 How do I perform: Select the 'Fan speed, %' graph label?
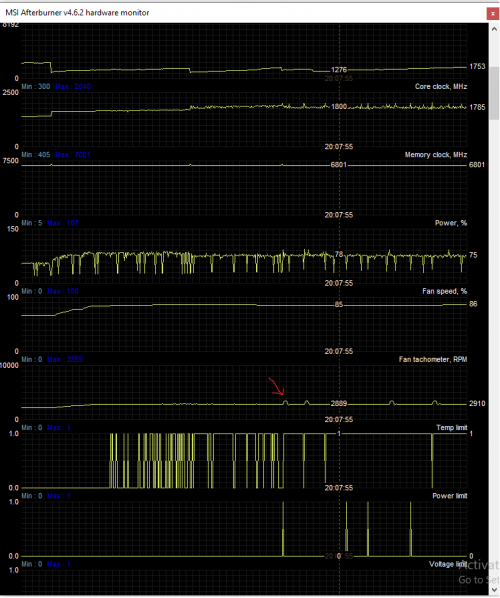444,291
